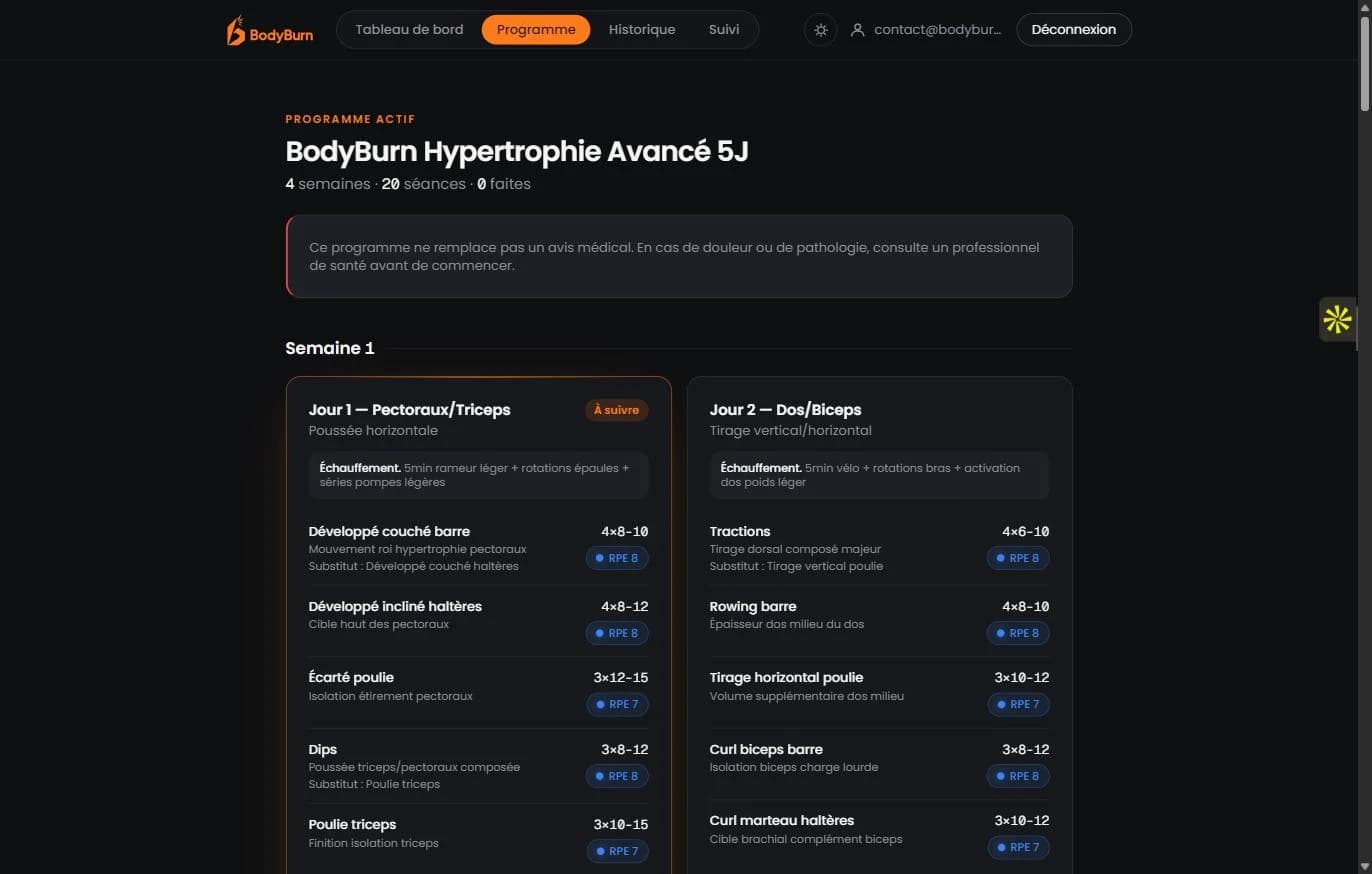Screen dimensions: 1372x874
Task: Open the Jour 1 — Pectoraux/Triceps card title
Action: [410, 410]
